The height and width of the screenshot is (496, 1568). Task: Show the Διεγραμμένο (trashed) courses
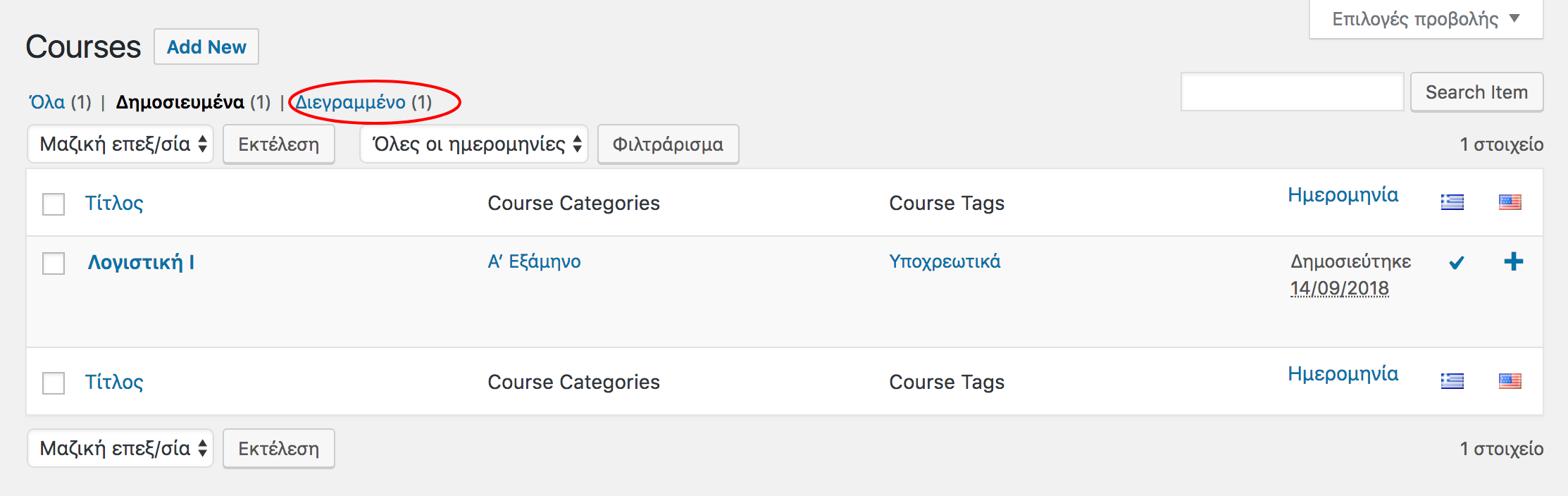point(350,102)
